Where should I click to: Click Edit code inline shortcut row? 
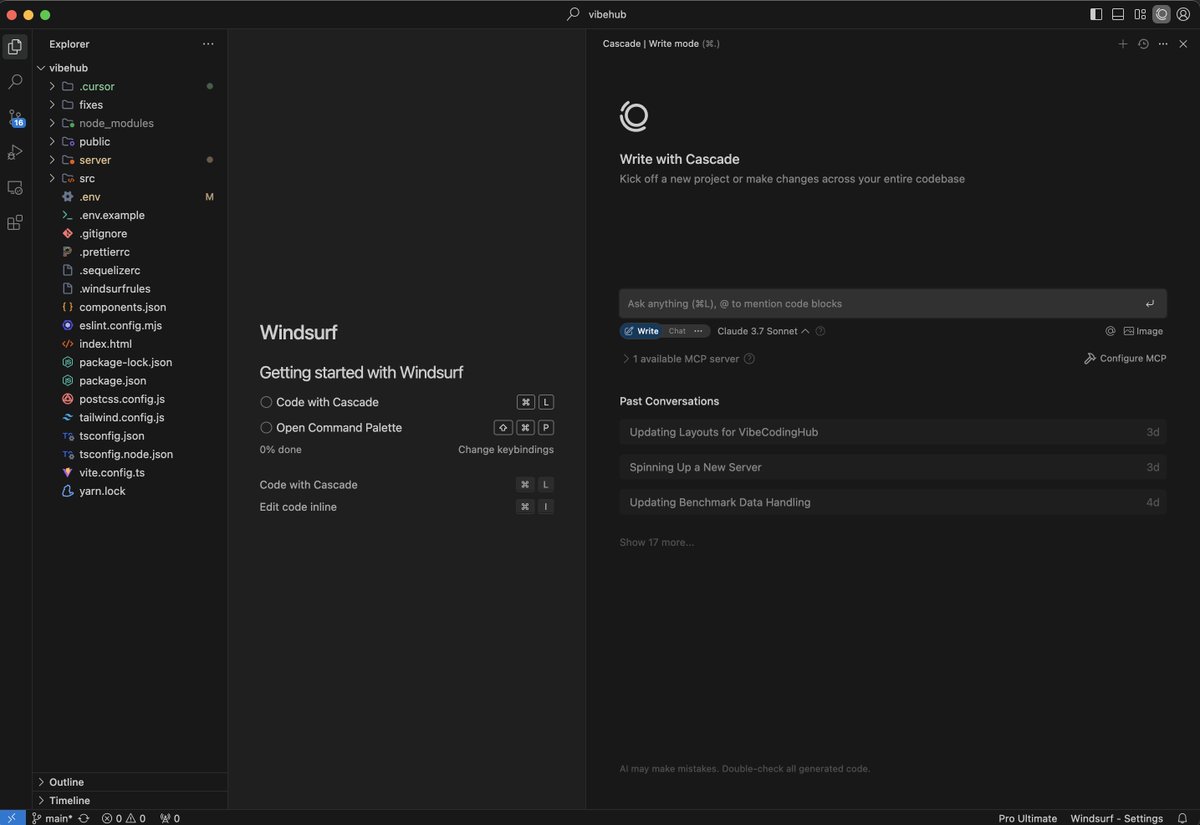click(x=406, y=507)
